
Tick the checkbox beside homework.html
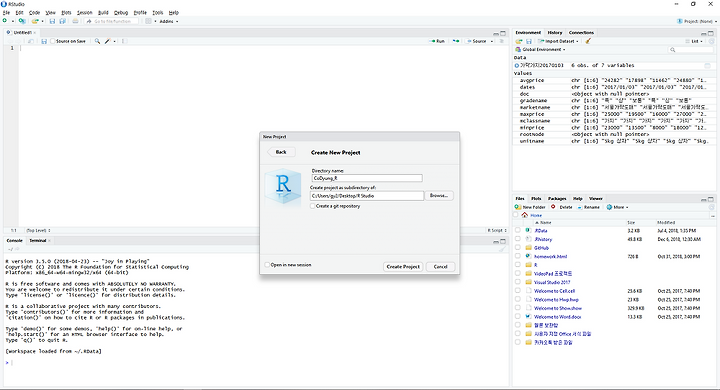click(518, 256)
